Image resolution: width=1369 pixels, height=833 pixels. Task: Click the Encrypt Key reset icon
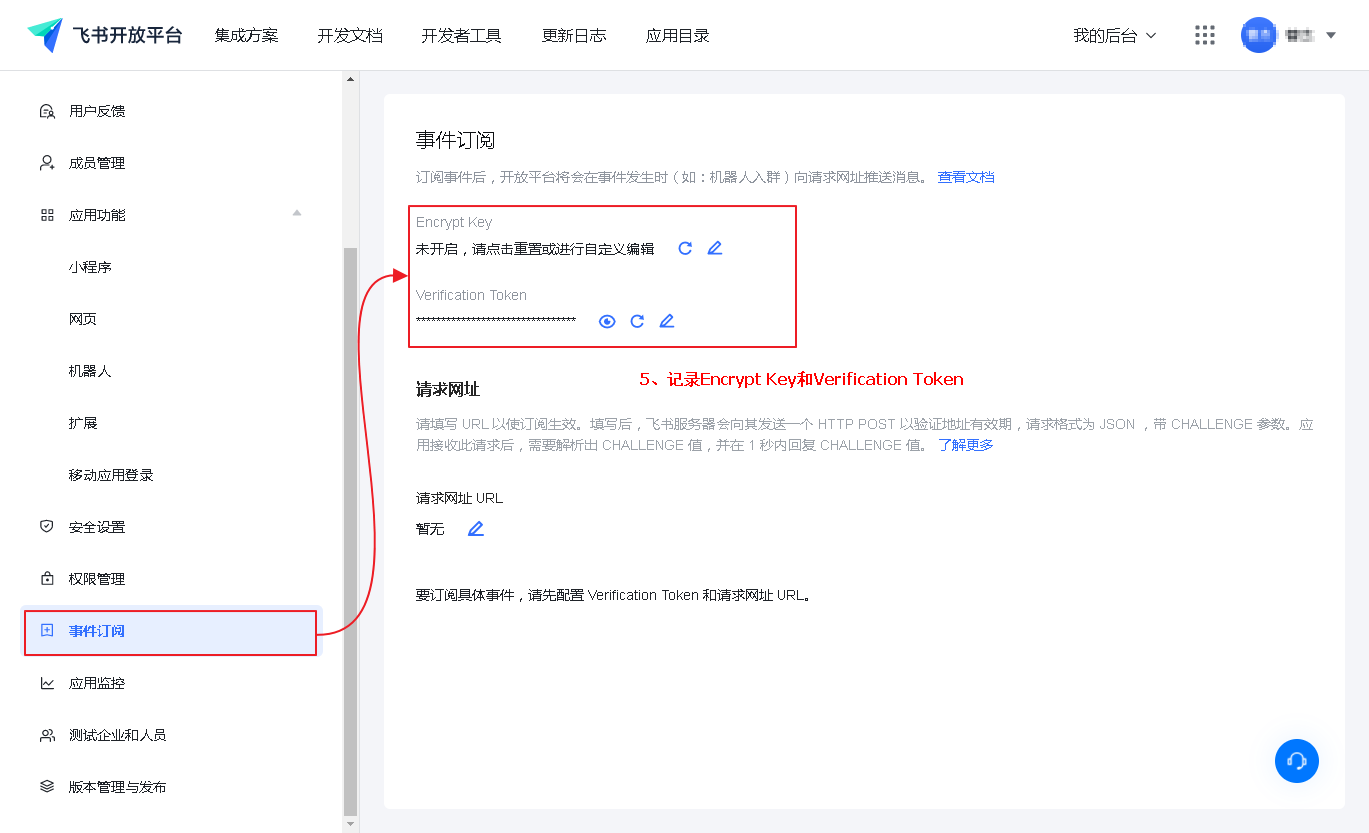click(x=685, y=248)
